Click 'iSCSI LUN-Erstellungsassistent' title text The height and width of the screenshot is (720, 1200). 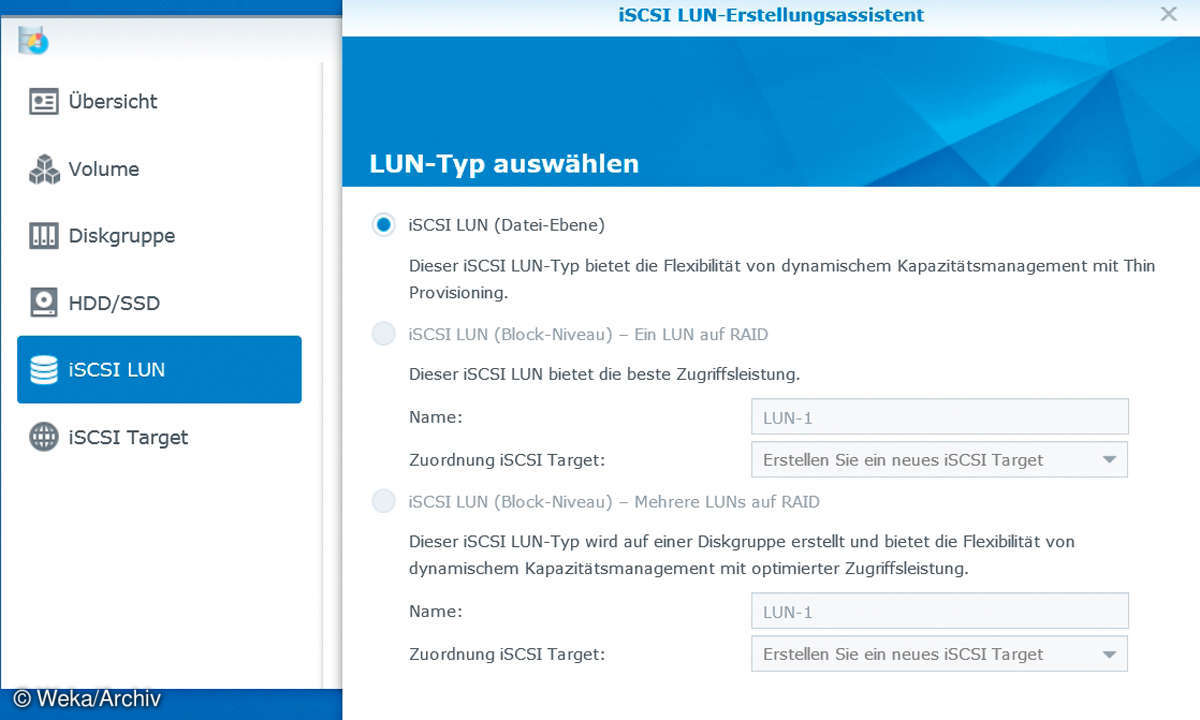(x=771, y=15)
